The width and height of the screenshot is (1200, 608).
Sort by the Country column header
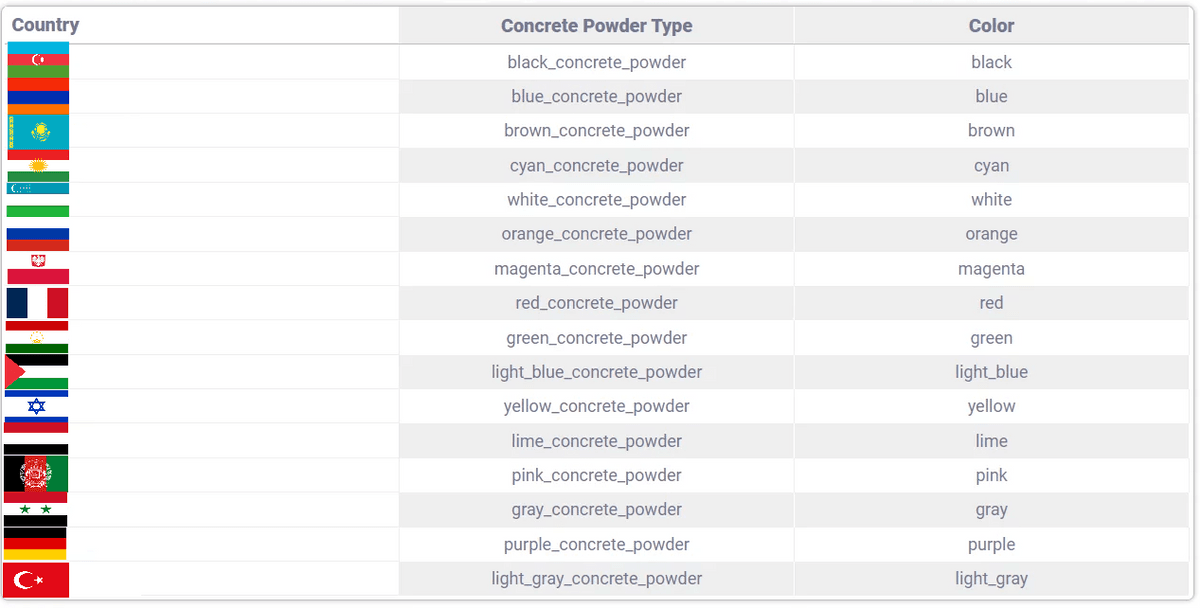click(45, 26)
